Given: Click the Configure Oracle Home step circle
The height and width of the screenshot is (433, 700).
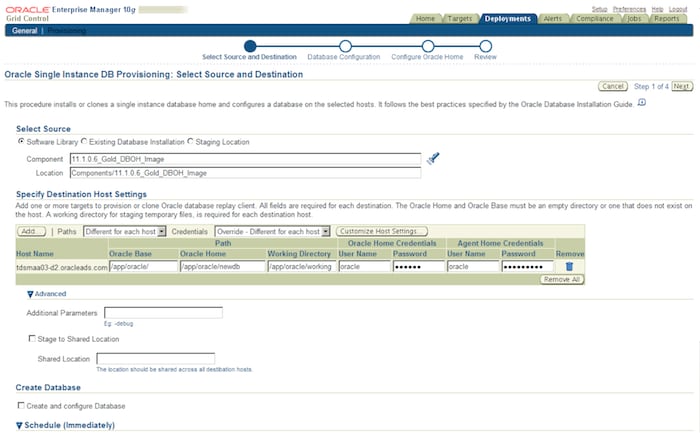Looking at the screenshot, I should click(x=427, y=45).
